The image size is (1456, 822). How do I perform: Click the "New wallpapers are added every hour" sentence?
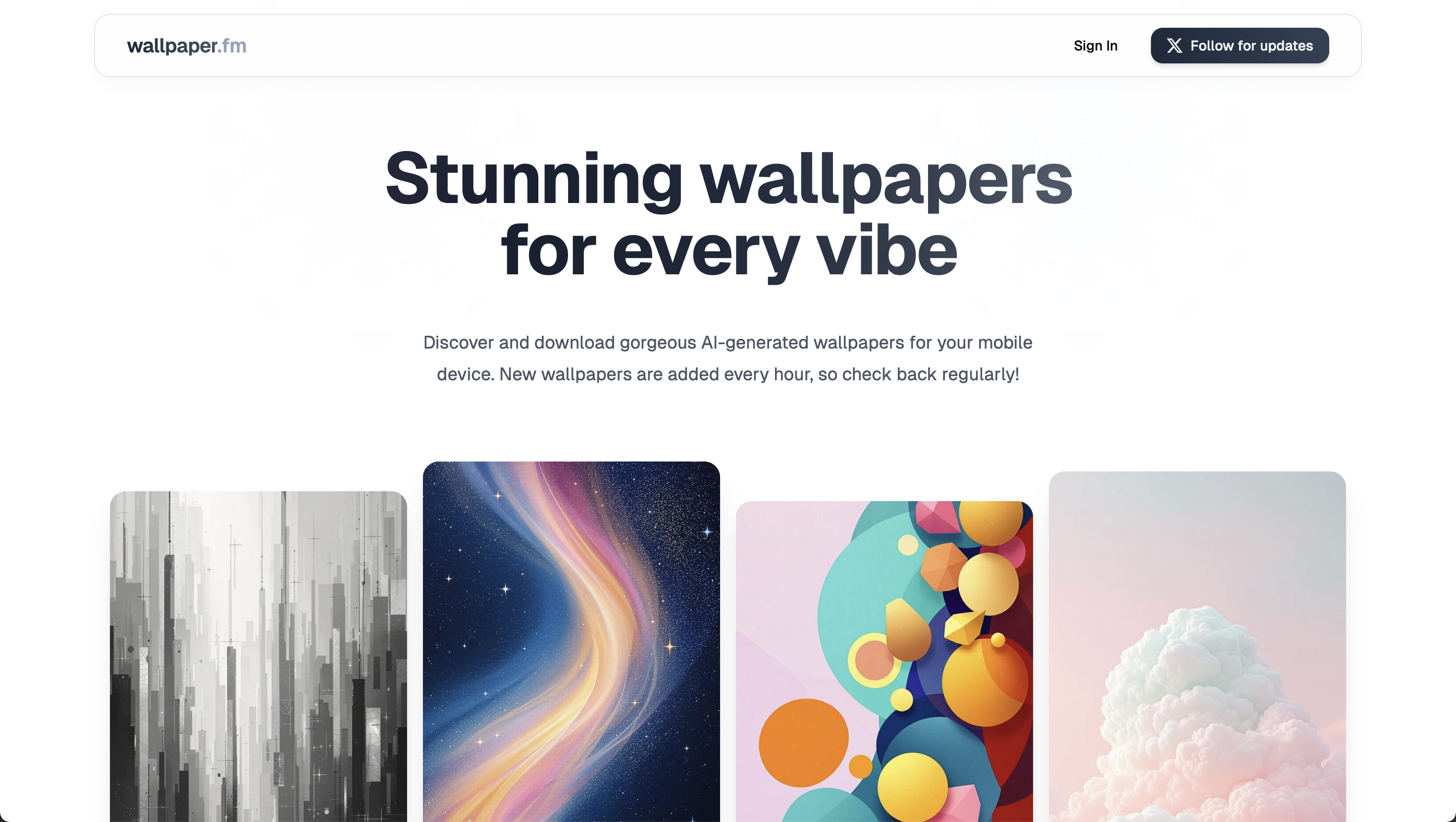pos(656,374)
